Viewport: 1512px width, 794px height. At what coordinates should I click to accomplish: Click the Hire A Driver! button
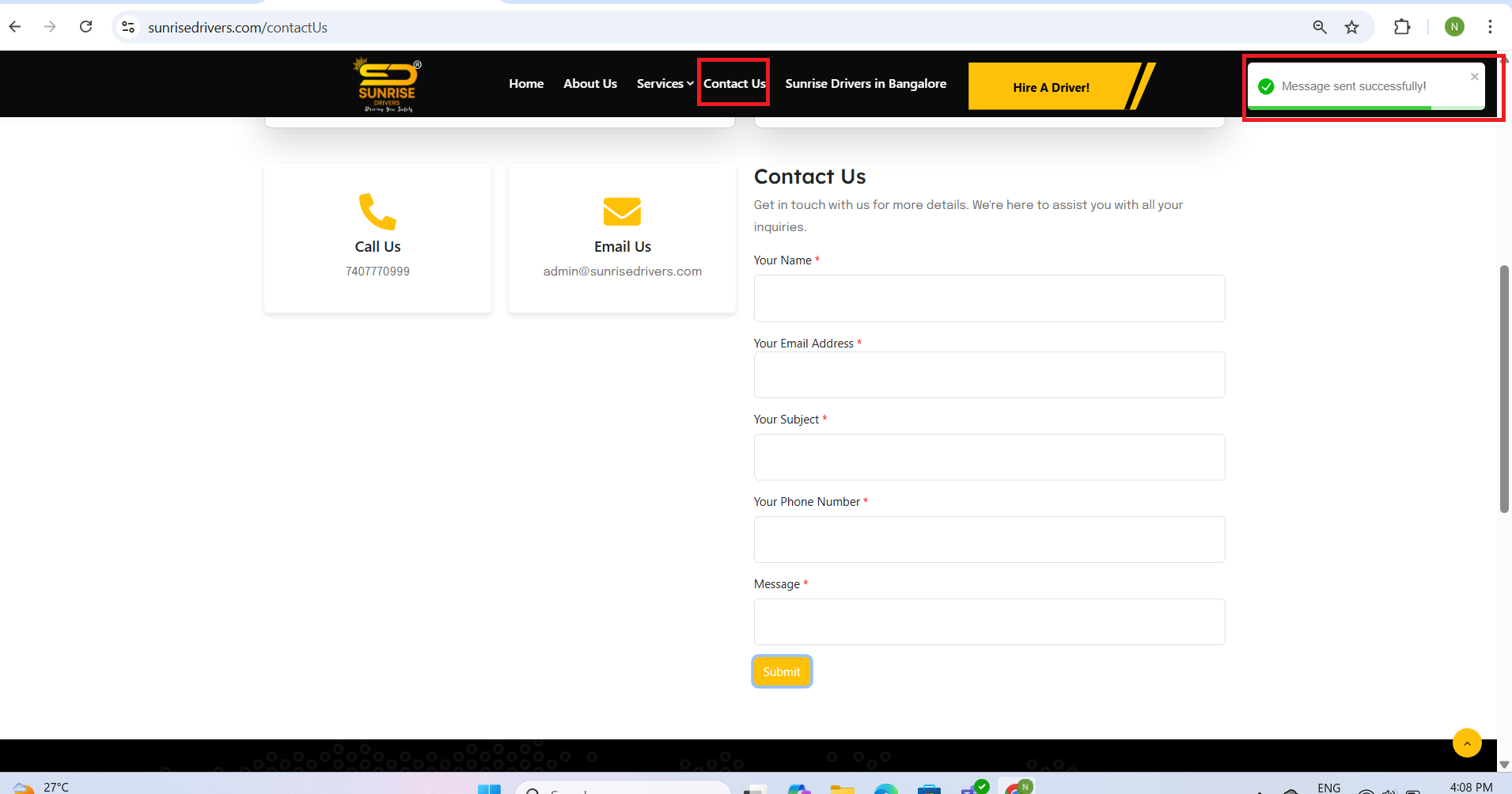pyautogui.click(x=1050, y=87)
